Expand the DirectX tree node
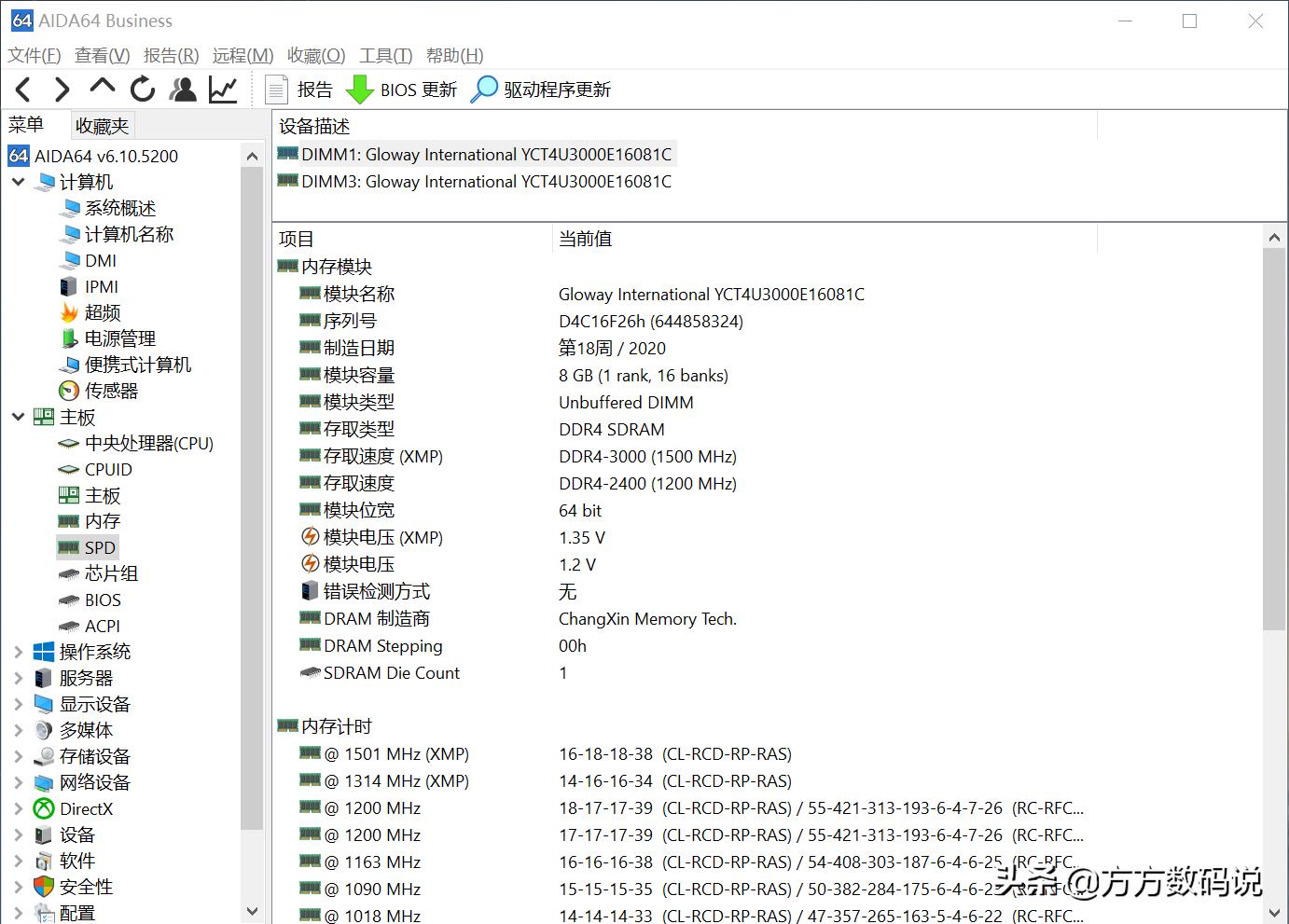Screen dimensions: 1289x924 coord(18,808)
